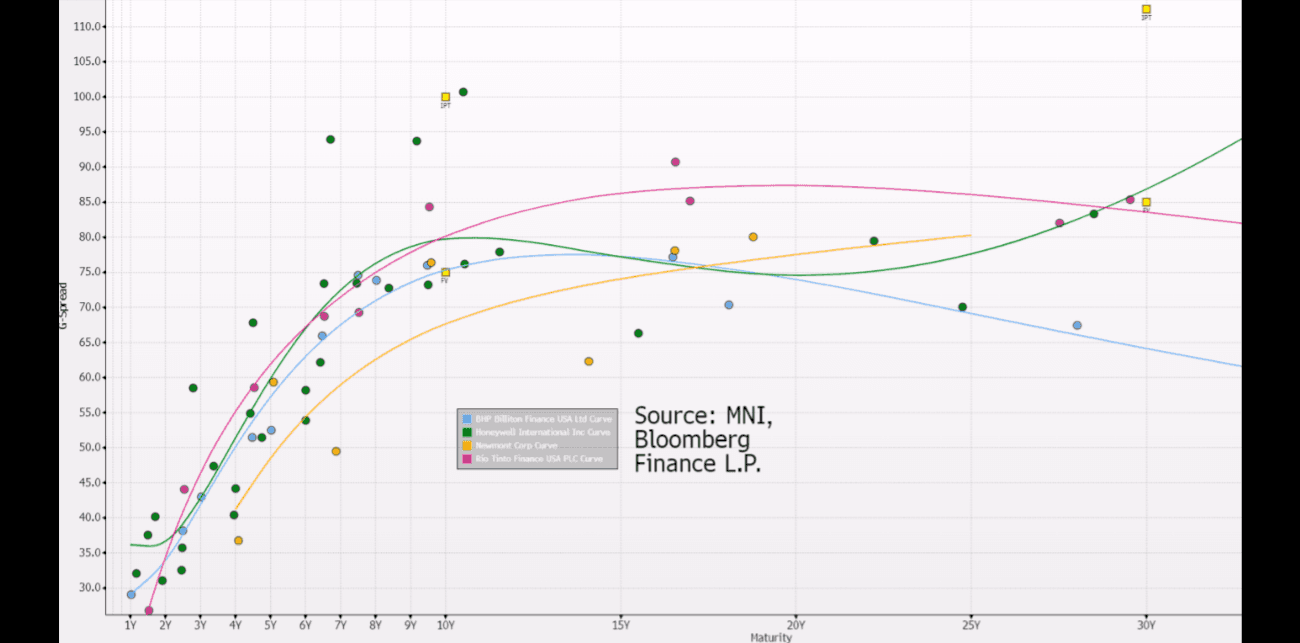Image resolution: width=1300 pixels, height=643 pixels.
Task: Click the Source: MNI, Bloomberg Finance L.P. text
Action: (x=703, y=440)
